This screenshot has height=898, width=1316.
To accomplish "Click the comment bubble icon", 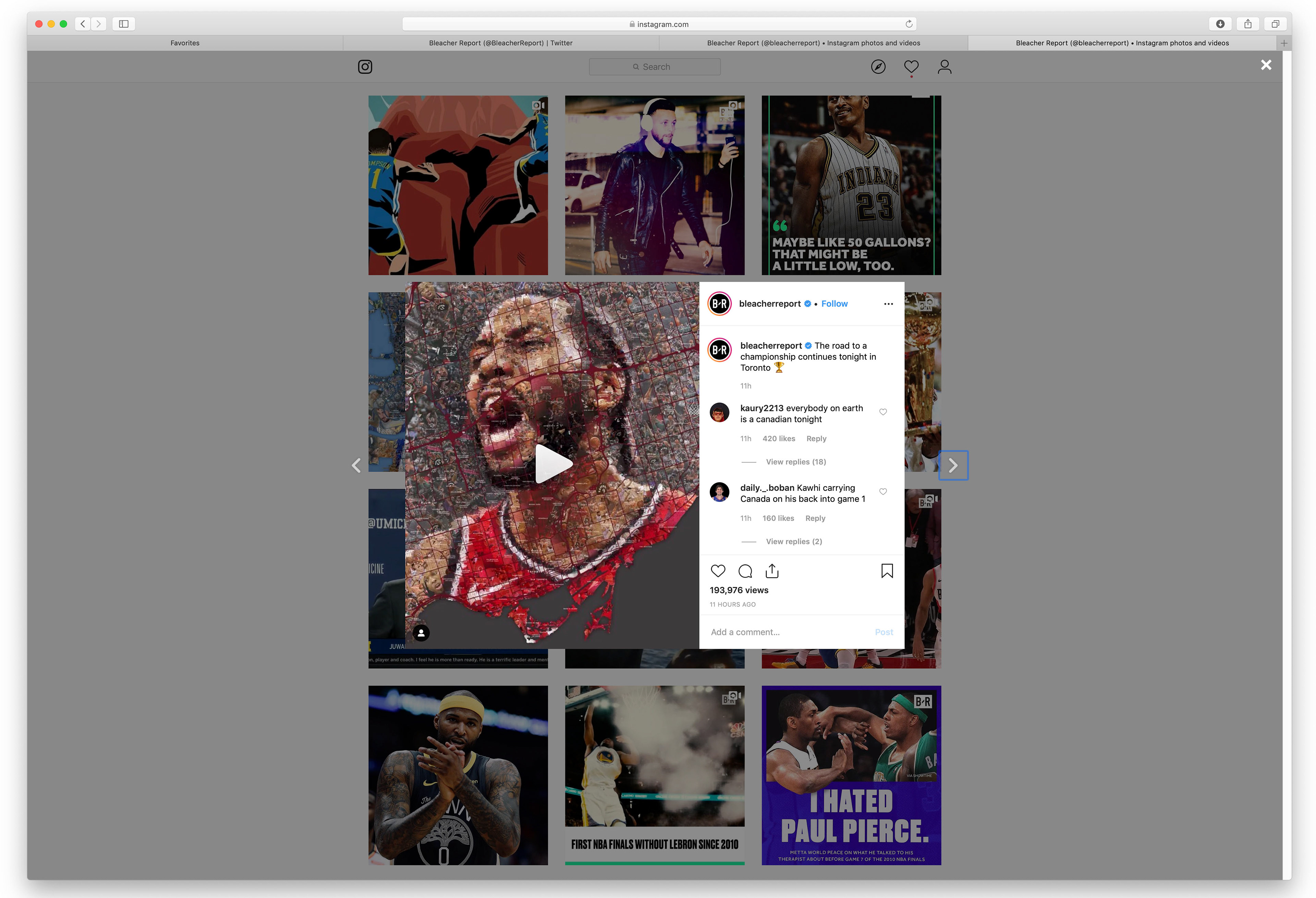I will click(745, 571).
